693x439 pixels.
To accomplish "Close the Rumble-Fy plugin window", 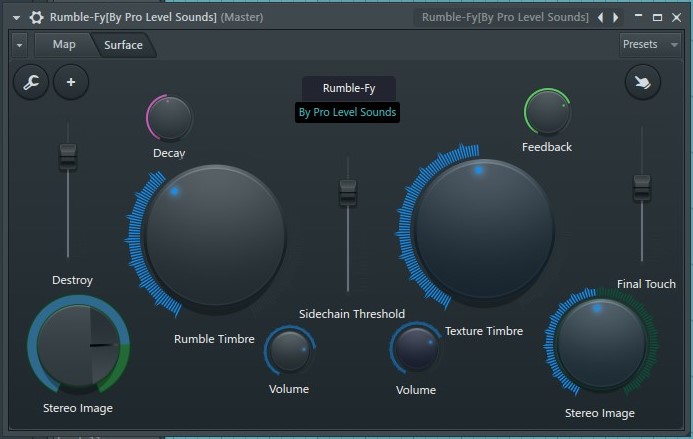I will (x=676, y=17).
